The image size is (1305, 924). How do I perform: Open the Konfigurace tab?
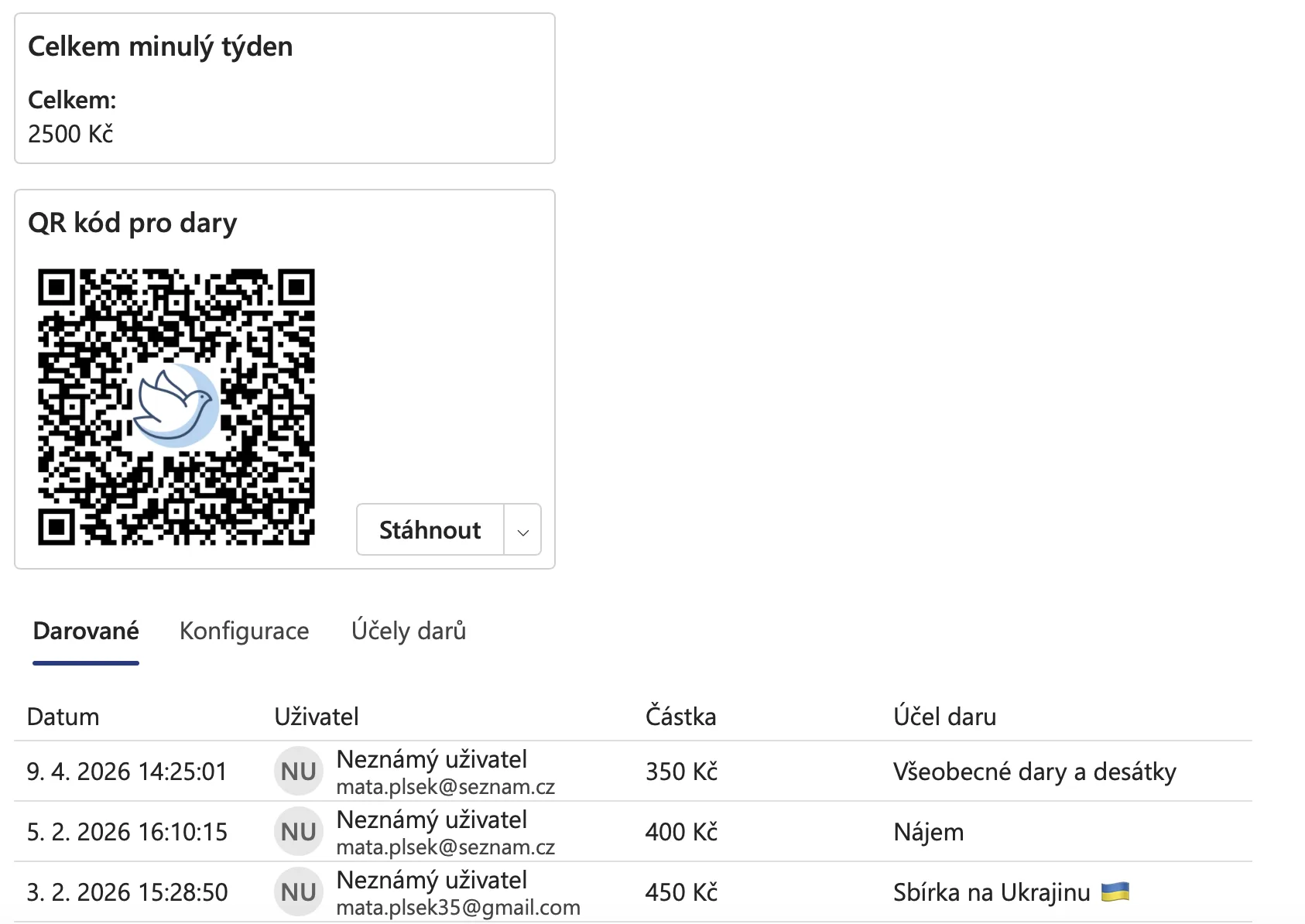244,631
